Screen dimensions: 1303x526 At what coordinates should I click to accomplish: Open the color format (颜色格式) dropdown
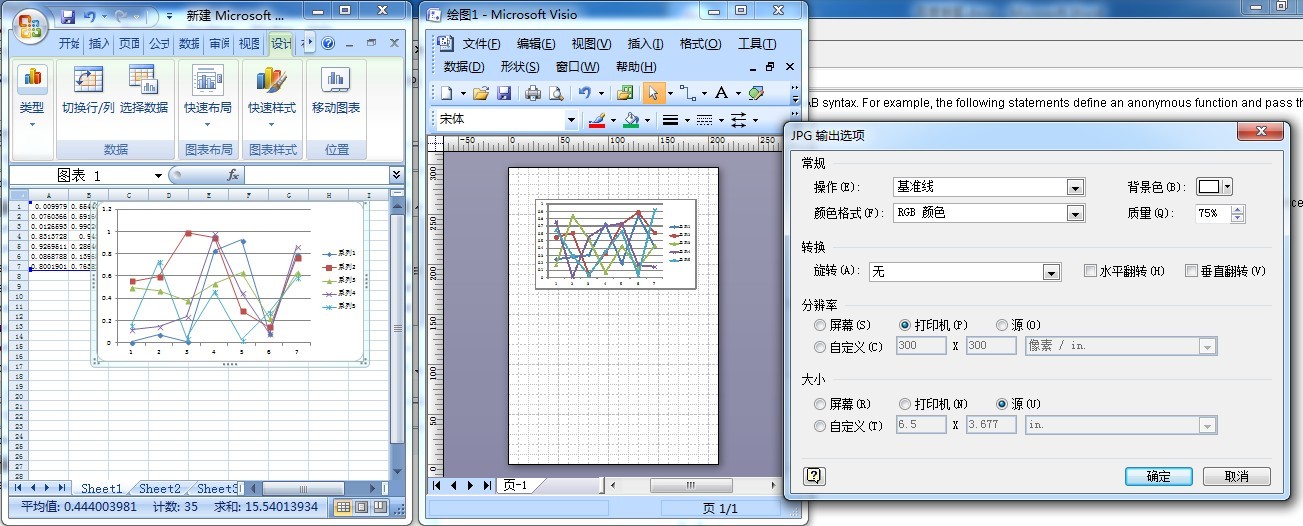click(1075, 213)
